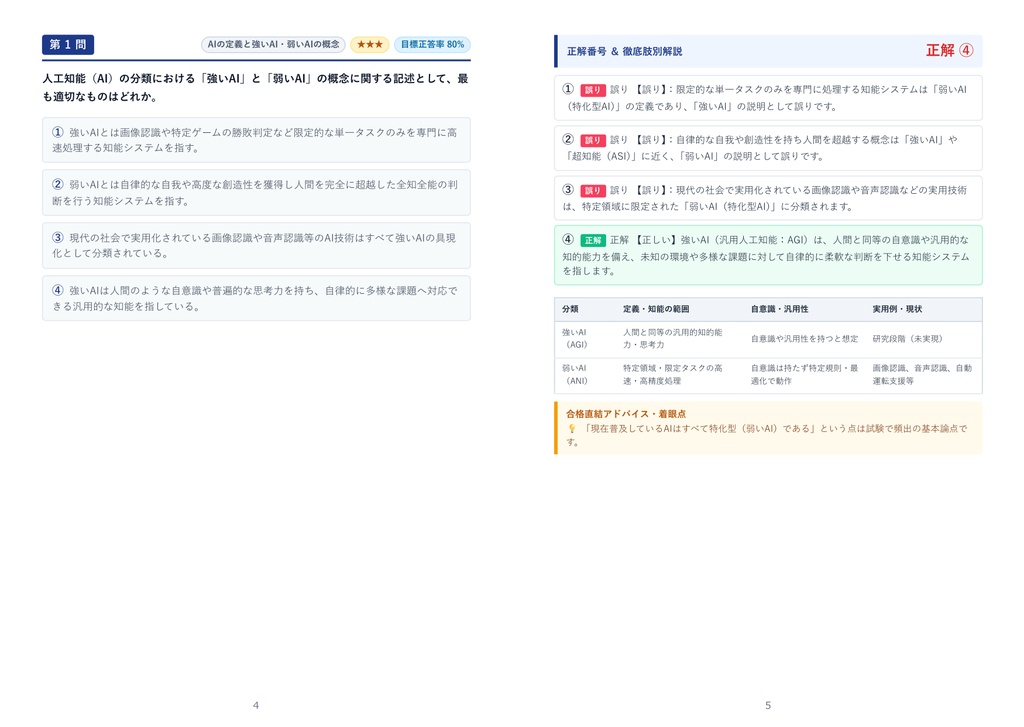The image size is (1024, 727).
Task: Click the 自意識は持たず特定規則・最適化で動作 cell
Action: point(804,374)
